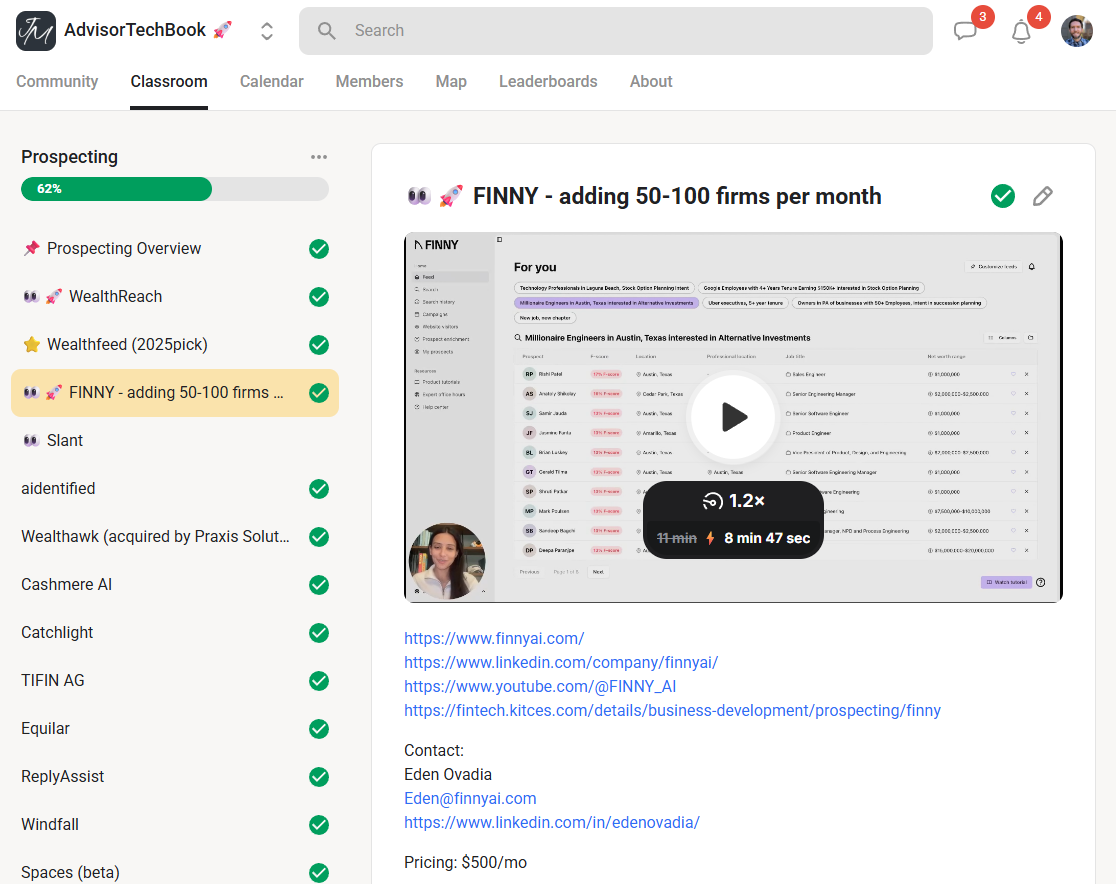This screenshot has width=1116, height=884.
Task: Open the WealthReach lesson
Action: click(175, 297)
